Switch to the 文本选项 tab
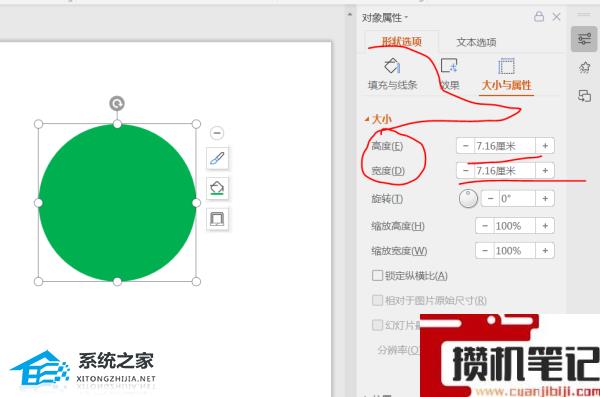 pyautogui.click(x=476, y=42)
